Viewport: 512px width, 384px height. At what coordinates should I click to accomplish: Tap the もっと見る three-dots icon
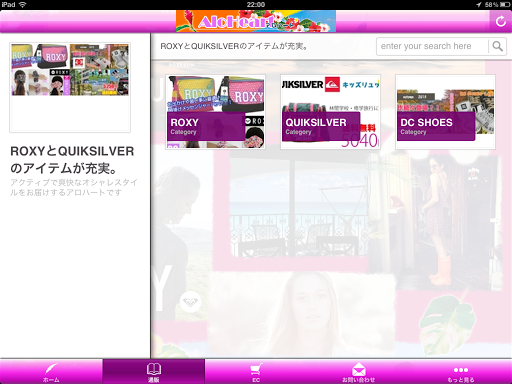(x=461, y=370)
